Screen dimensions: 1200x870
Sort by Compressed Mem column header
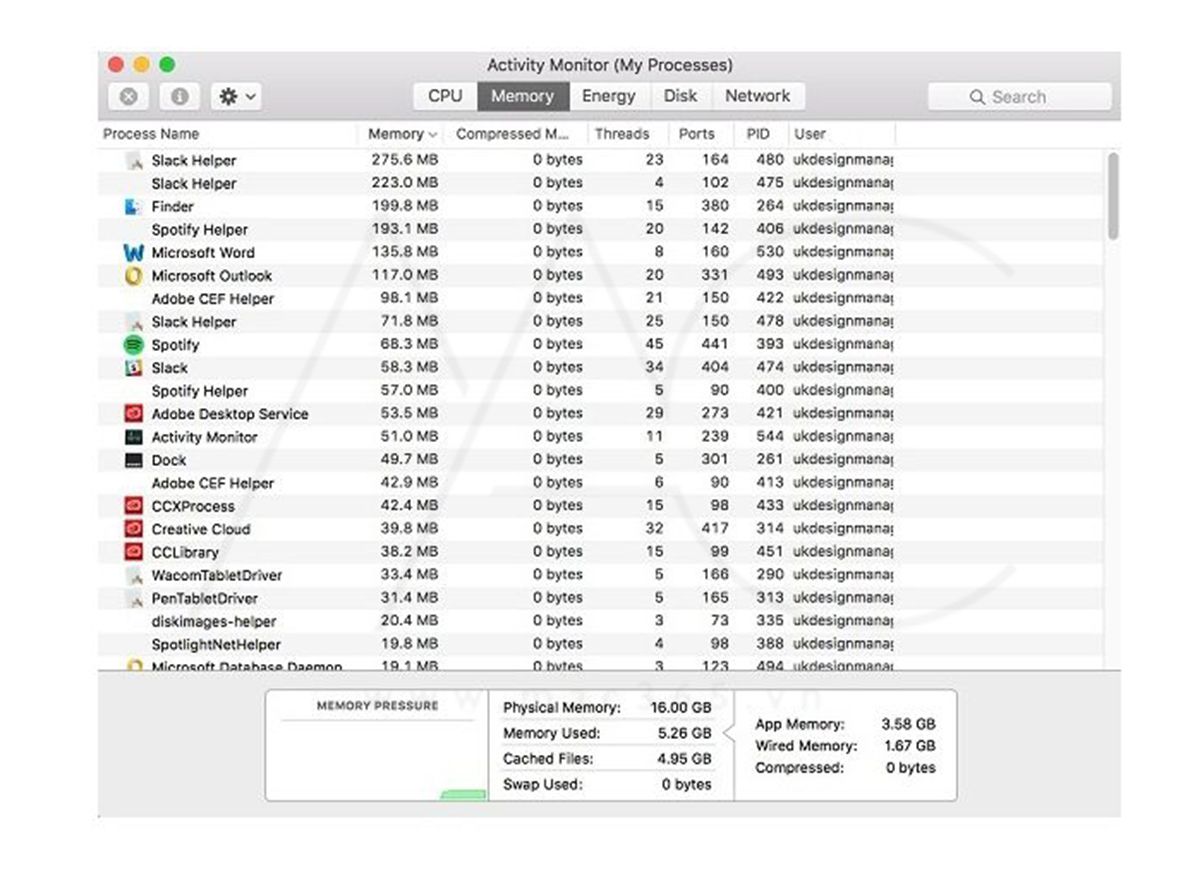pos(513,134)
